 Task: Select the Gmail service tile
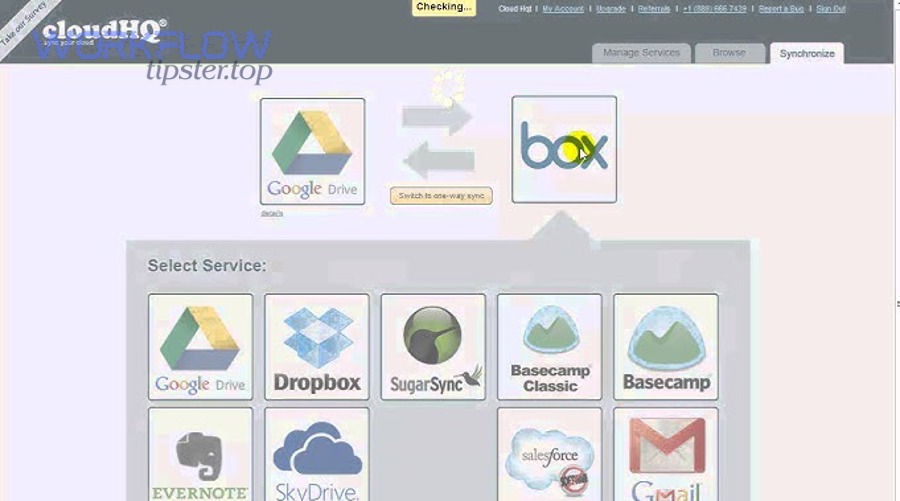click(665, 454)
